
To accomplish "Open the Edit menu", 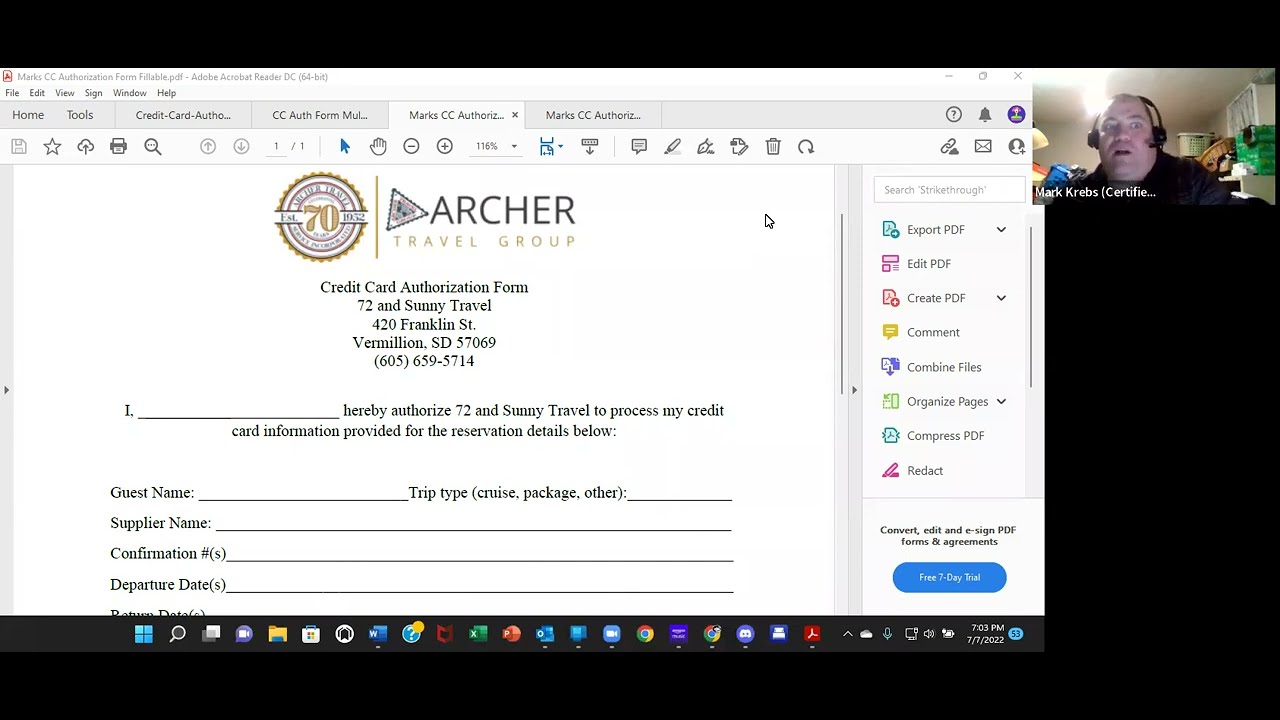I will [x=37, y=93].
